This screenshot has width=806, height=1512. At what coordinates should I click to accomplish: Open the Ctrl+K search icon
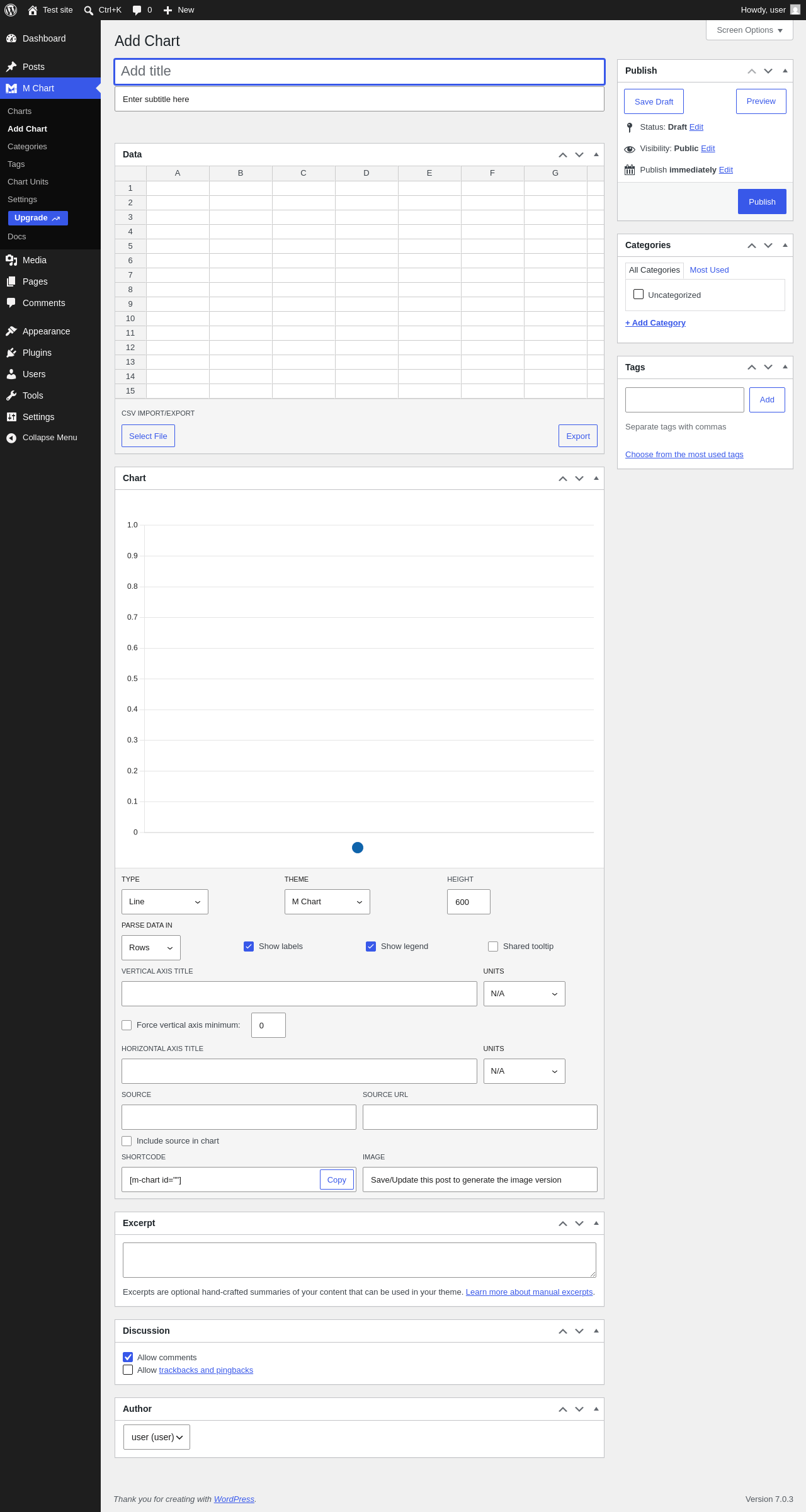[89, 10]
